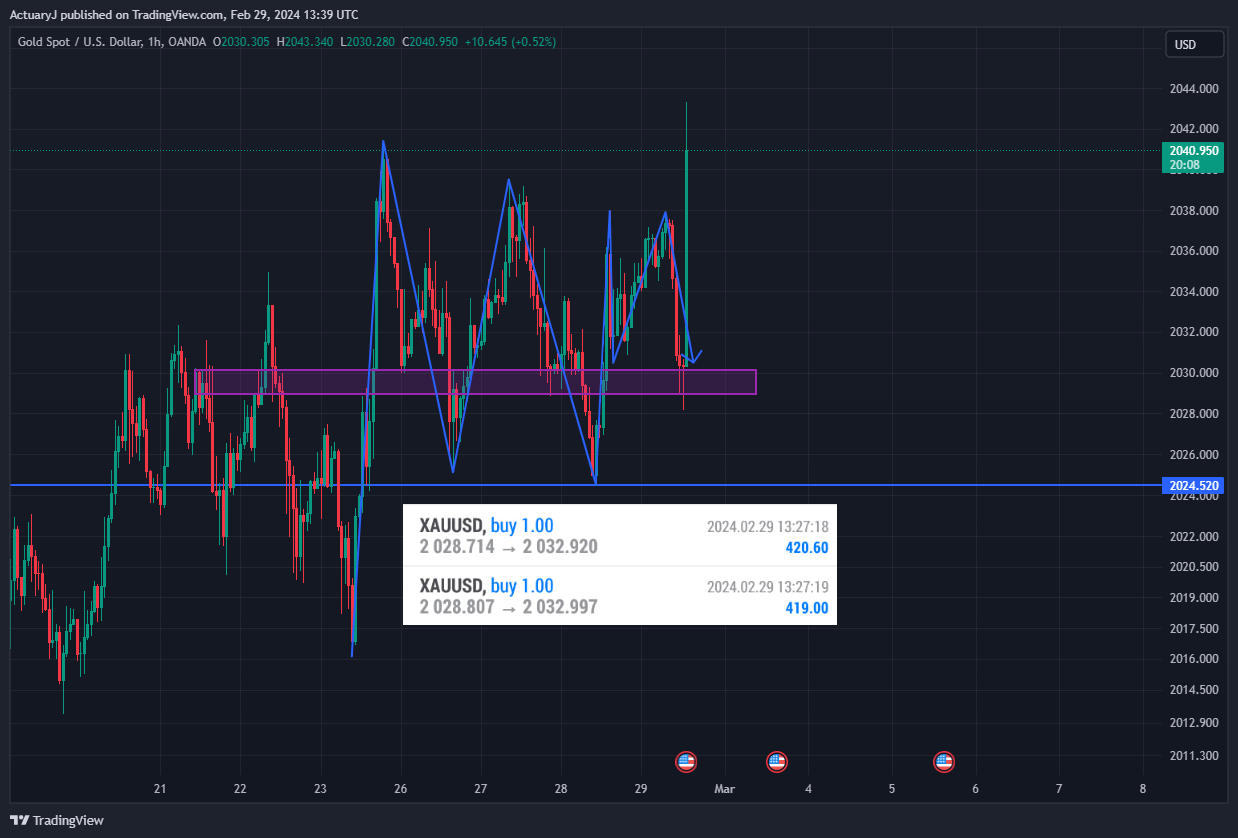Image resolution: width=1238 pixels, height=838 pixels.
Task: Click the third US flag event marker
Action: click(943, 762)
